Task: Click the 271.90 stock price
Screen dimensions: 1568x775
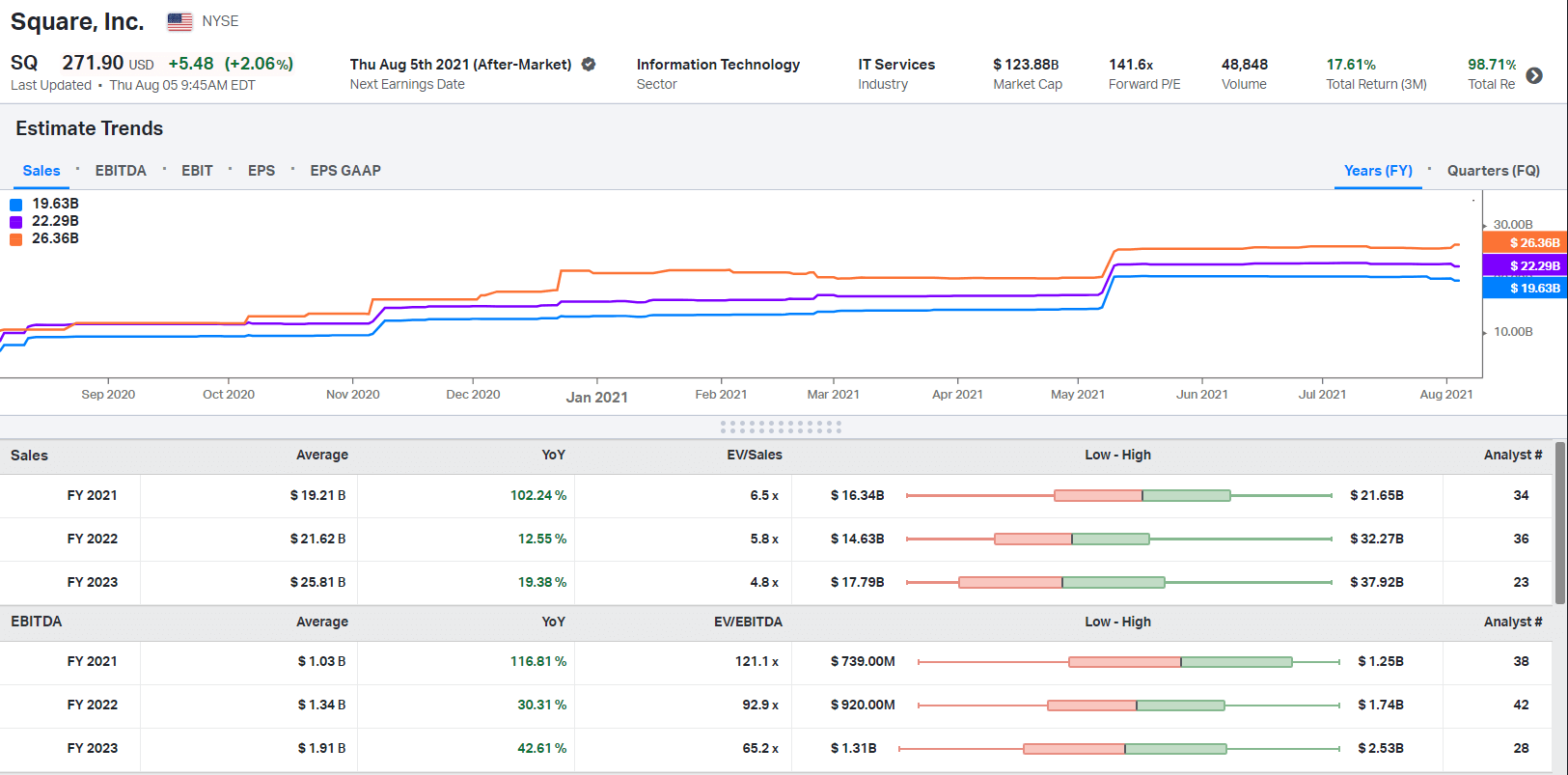Action: [x=94, y=63]
